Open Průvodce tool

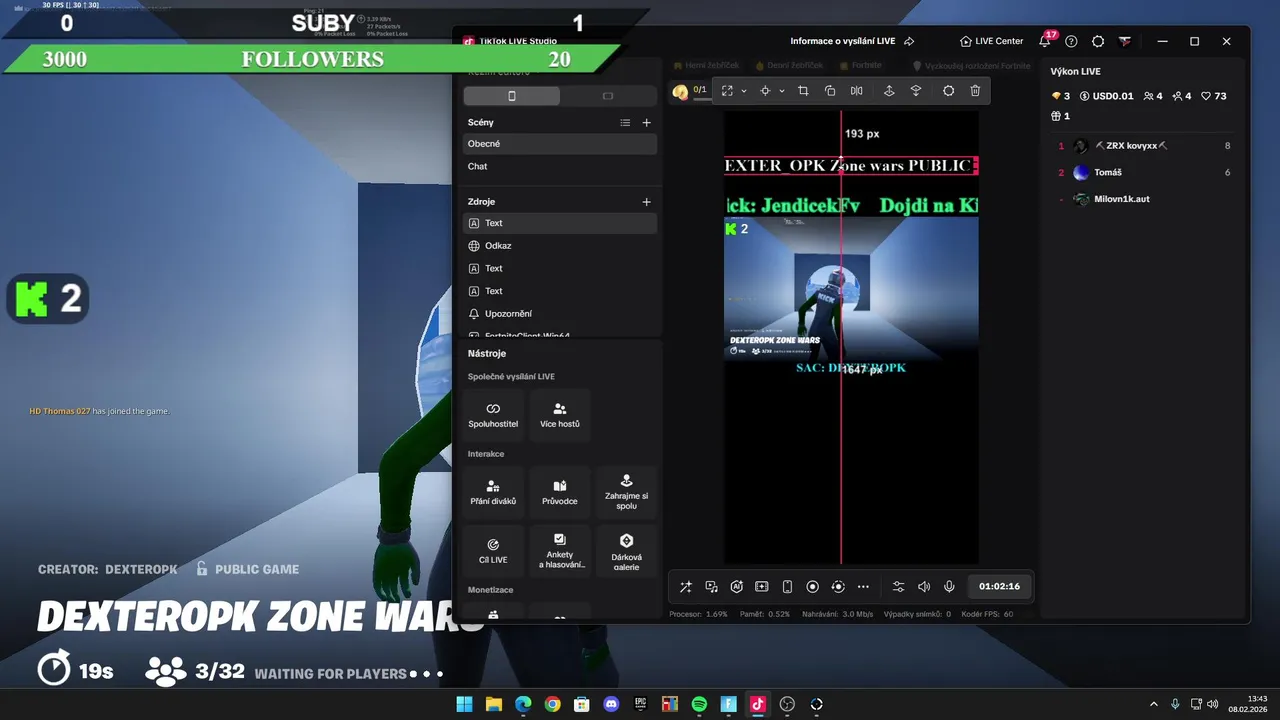point(560,492)
